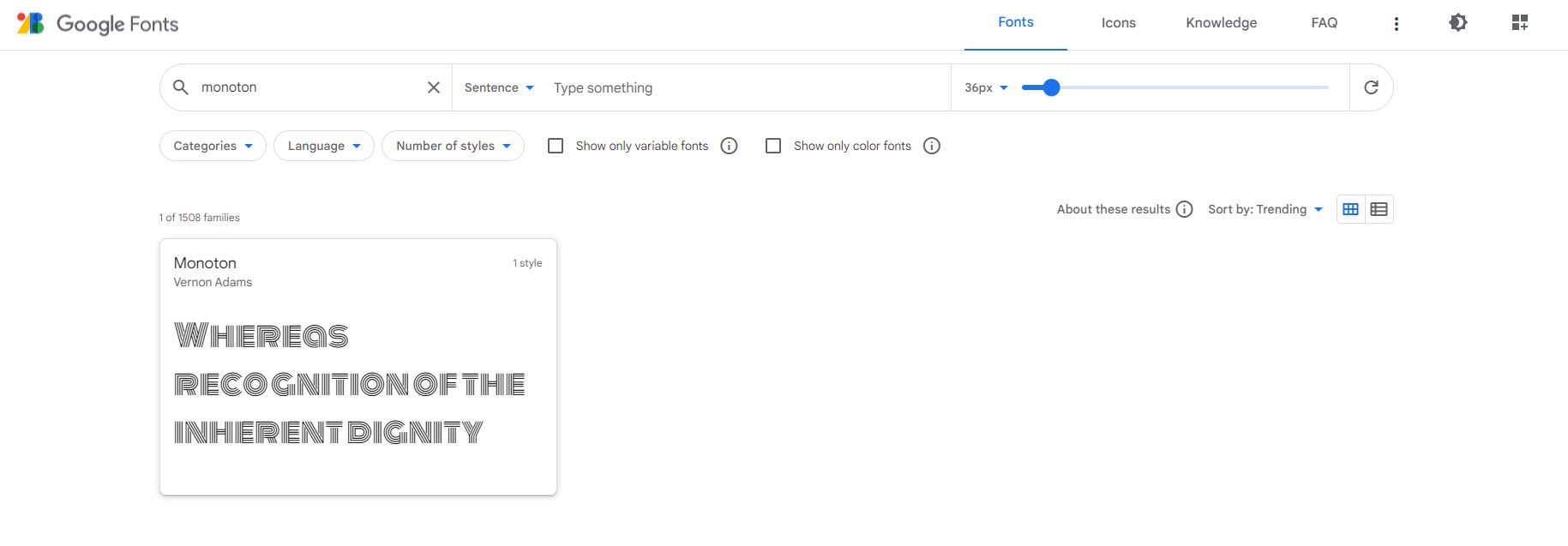
Task: Expand the Language filter
Action: click(324, 146)
